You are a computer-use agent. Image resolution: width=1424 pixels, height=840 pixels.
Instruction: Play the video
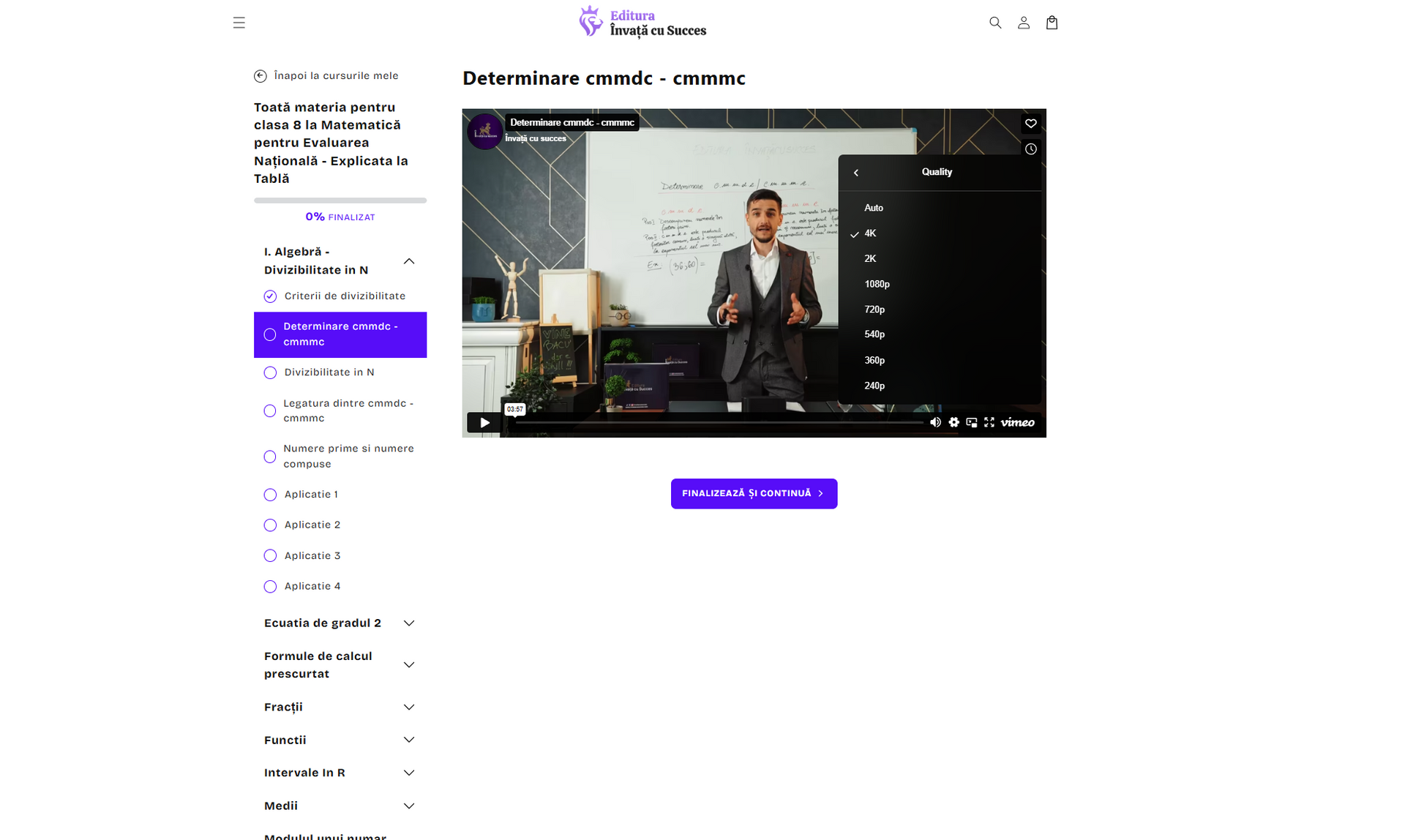click(x=484, y=422)
